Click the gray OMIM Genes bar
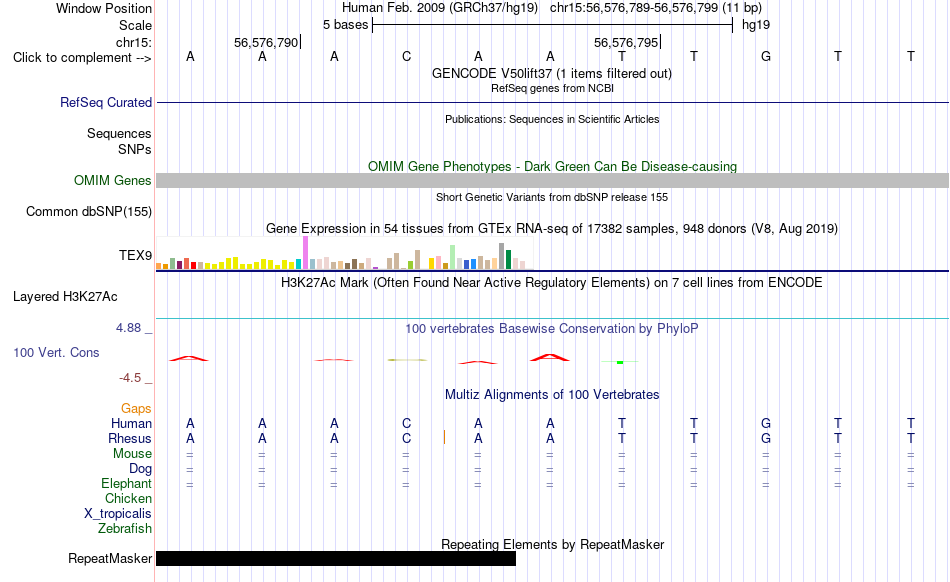The width and height of the screenshot is (950, 582). pyautogui.click(x=552, y=180)
